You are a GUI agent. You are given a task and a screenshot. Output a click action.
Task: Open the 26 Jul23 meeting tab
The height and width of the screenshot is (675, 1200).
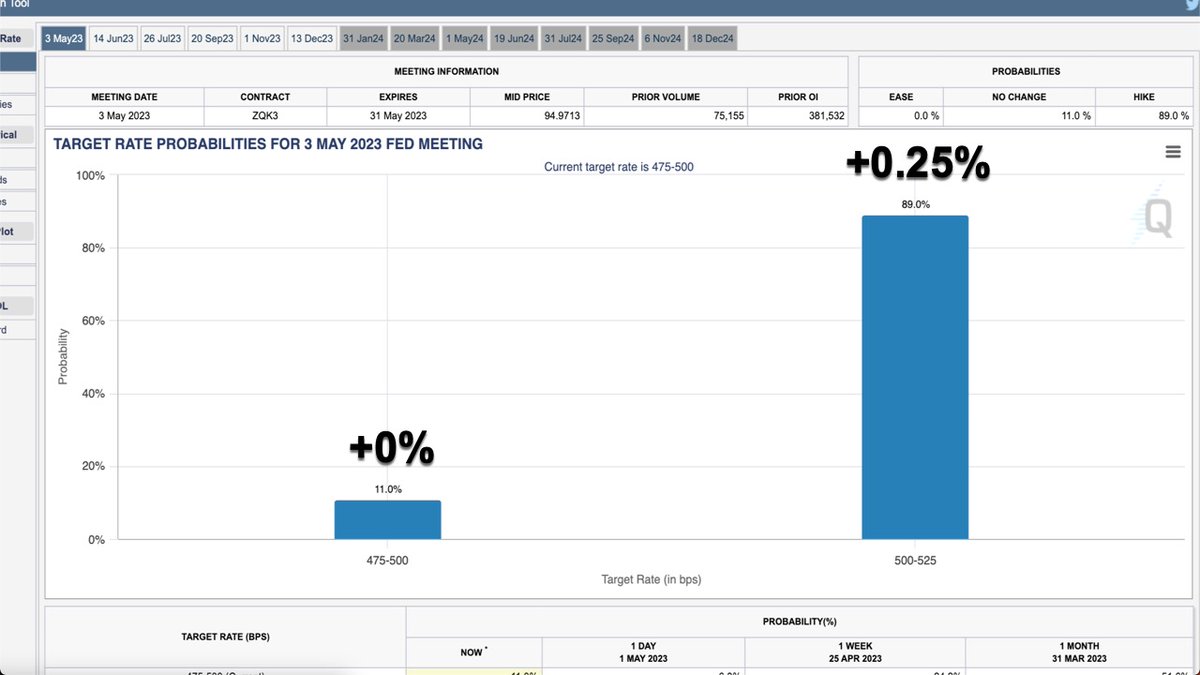[x=162, y=39]
